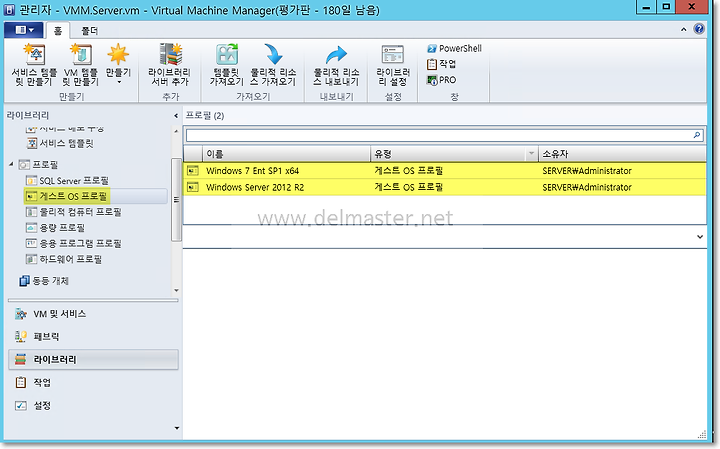This screenshot has height=449, width=720.
Task: Switch to the 폴더 ribbon tab
Action: 89,30
